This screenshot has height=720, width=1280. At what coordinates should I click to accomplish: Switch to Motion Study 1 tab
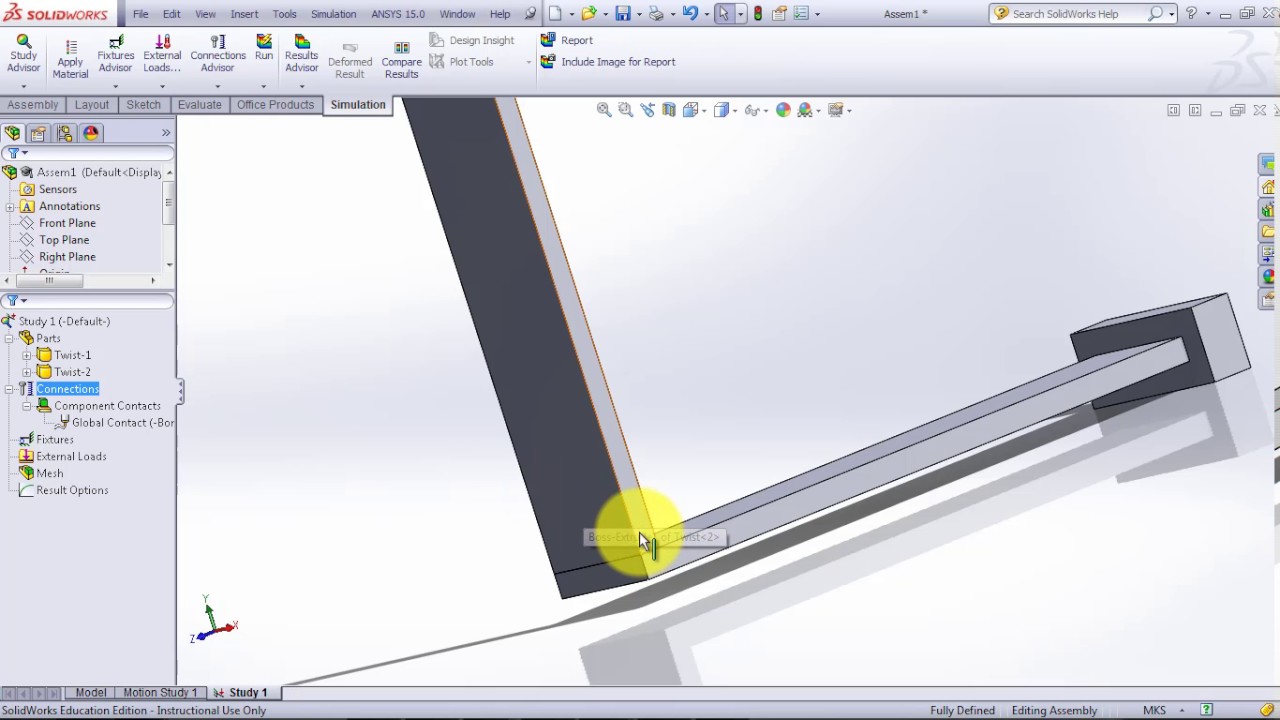tap(160, 692)
